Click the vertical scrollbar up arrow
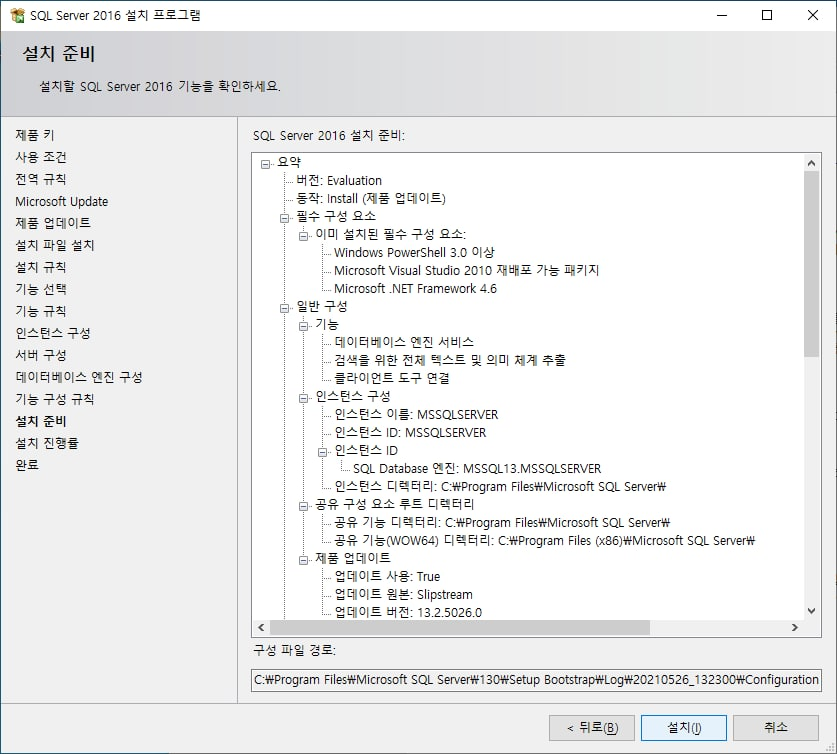The width and height of the screenshot is (837, 754). click(x=811, y=163)
